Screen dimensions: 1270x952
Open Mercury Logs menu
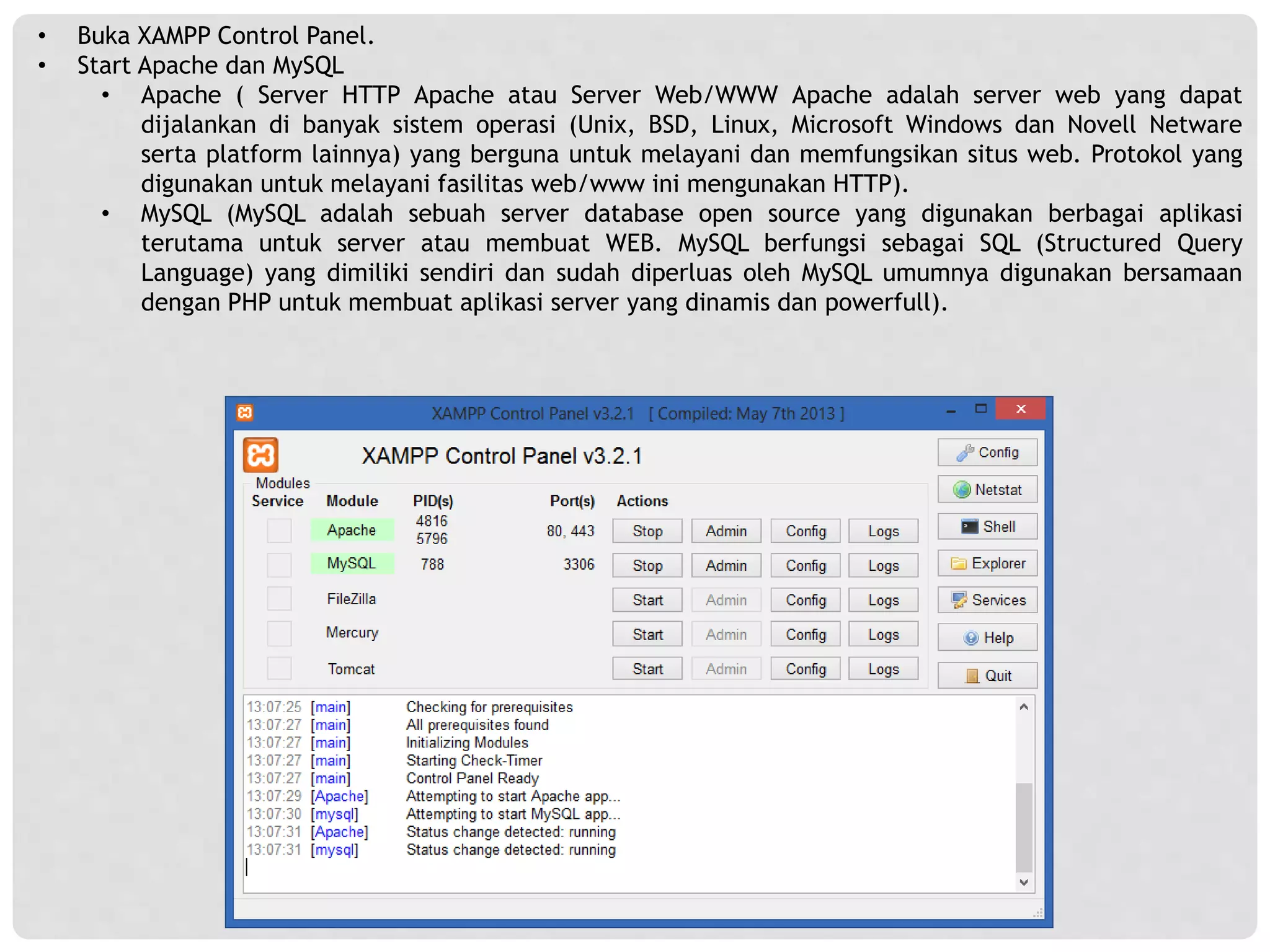click(x=883, y=635)
